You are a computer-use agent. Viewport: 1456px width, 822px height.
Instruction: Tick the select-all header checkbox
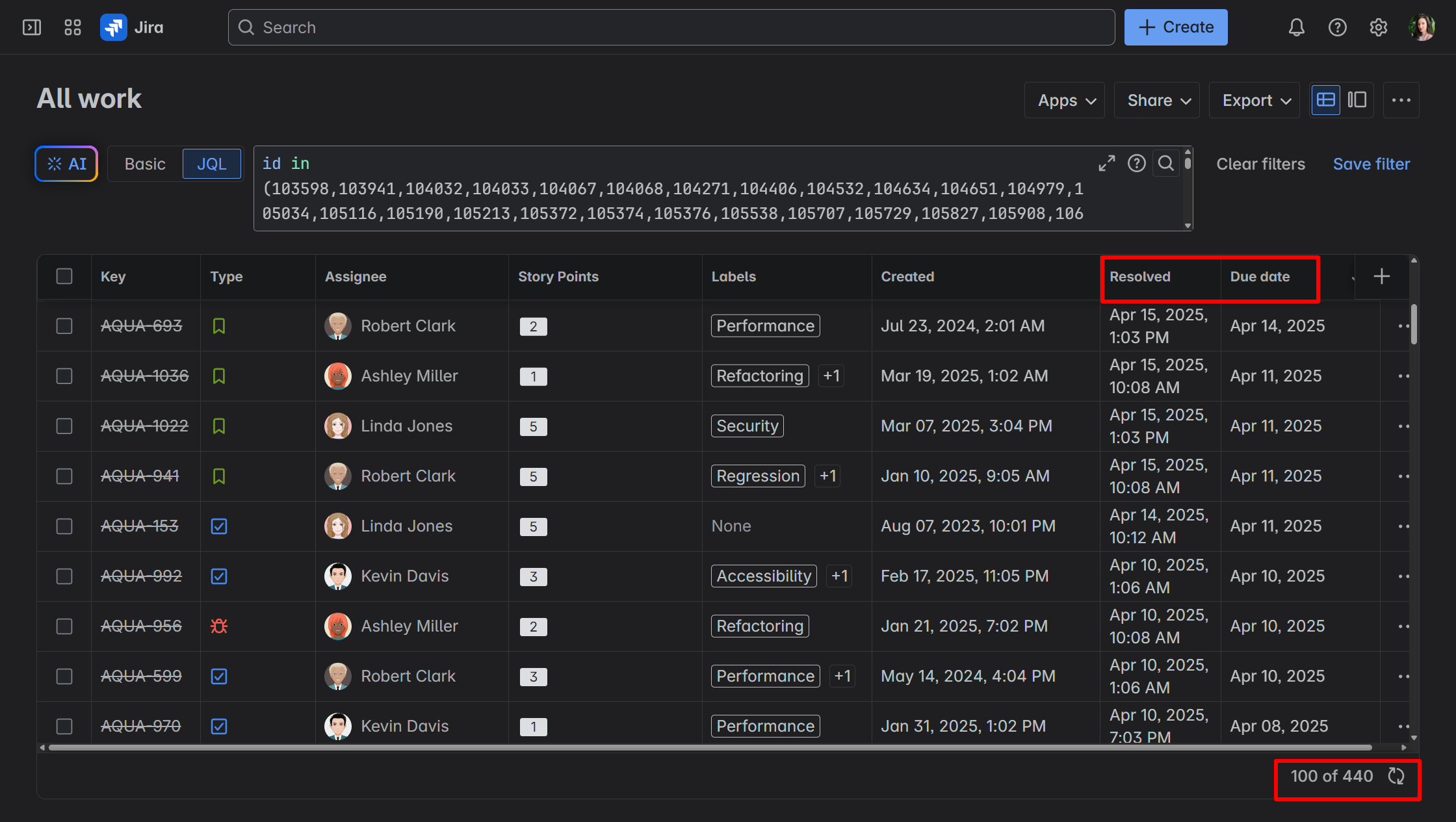(x=64, y=276)
